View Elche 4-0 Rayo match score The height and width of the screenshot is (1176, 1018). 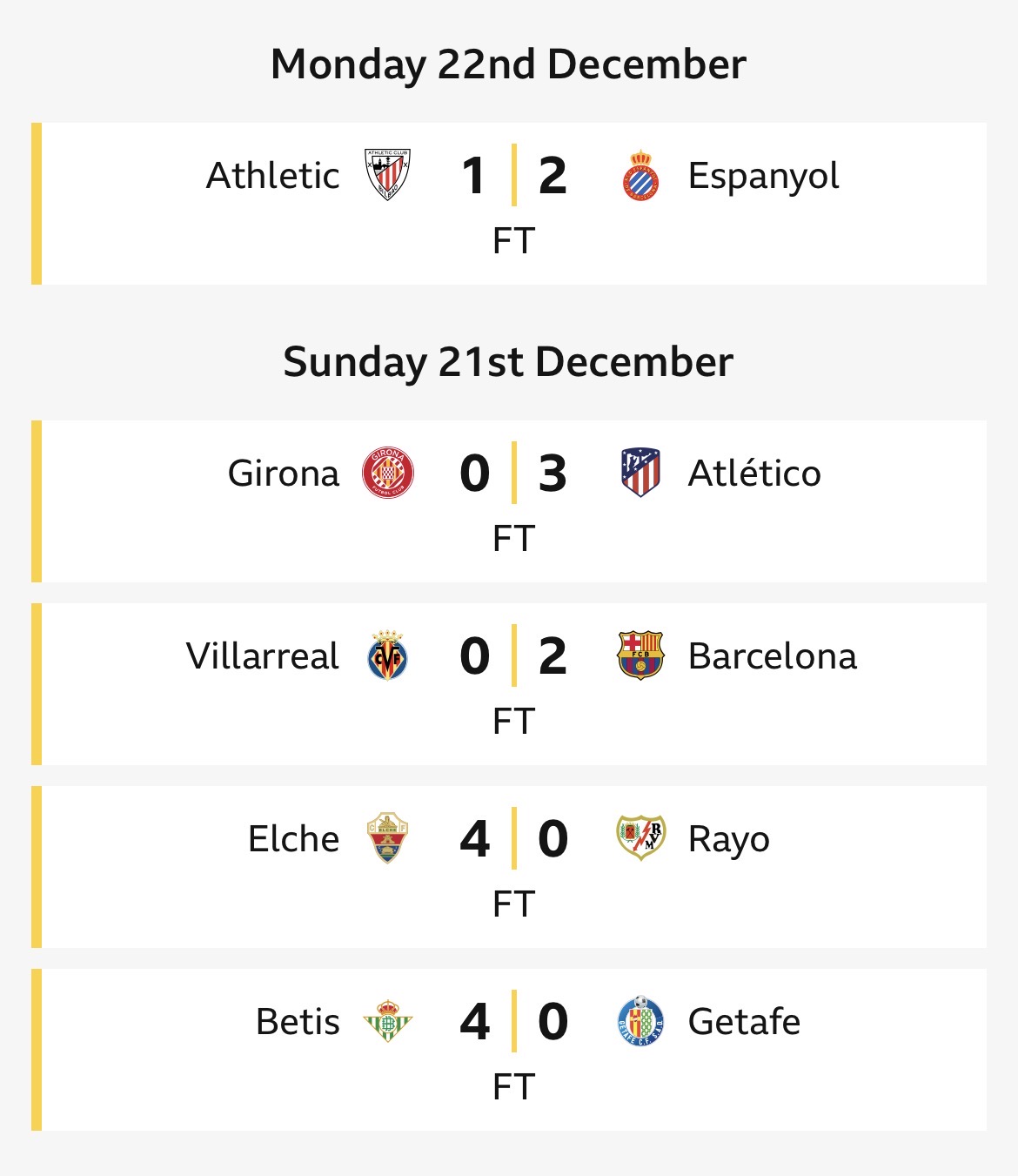pyautogui.click(x=513, y=838)
